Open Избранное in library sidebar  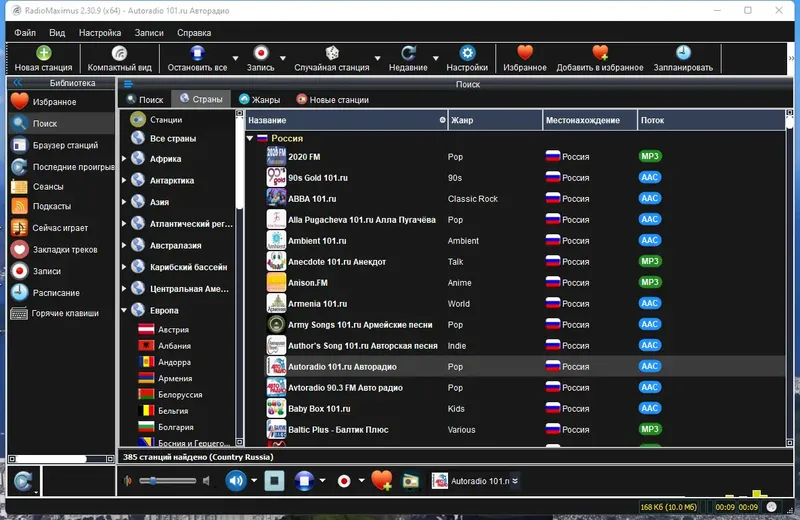[61, 102]
